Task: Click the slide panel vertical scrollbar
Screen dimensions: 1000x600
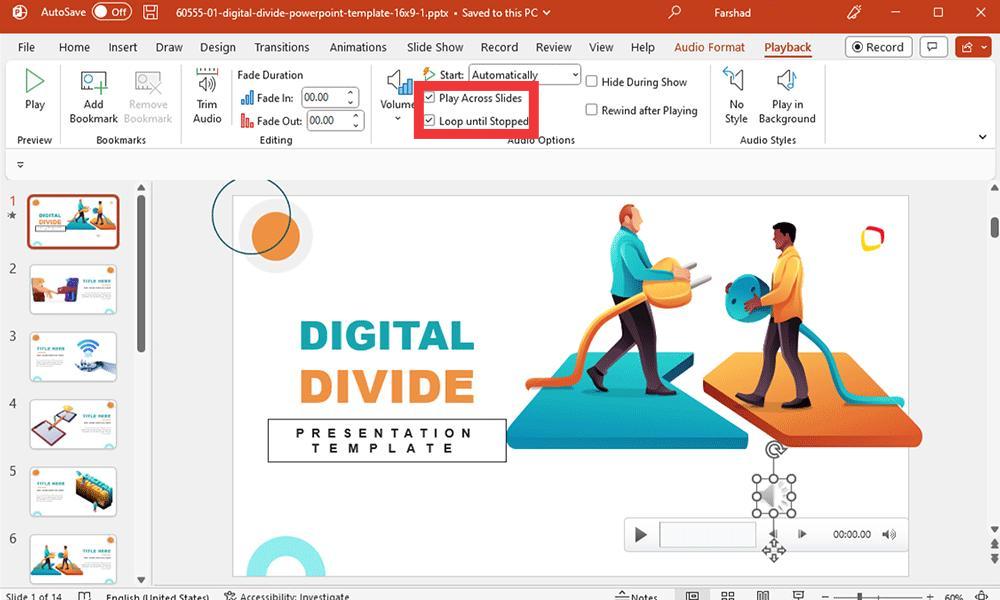Action: point(141,274)
